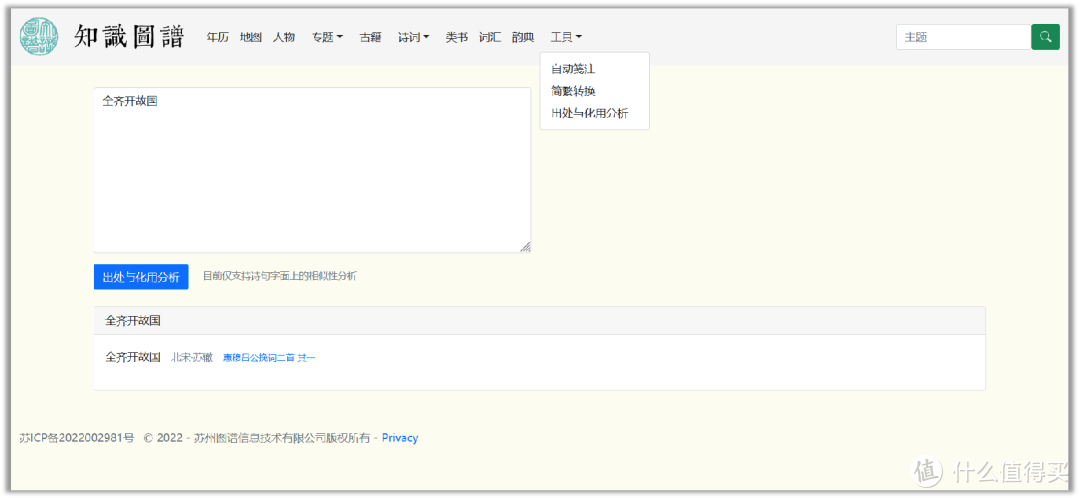
Task: Select 出处与化用分析 menu entry
Action: coord(590,113)
